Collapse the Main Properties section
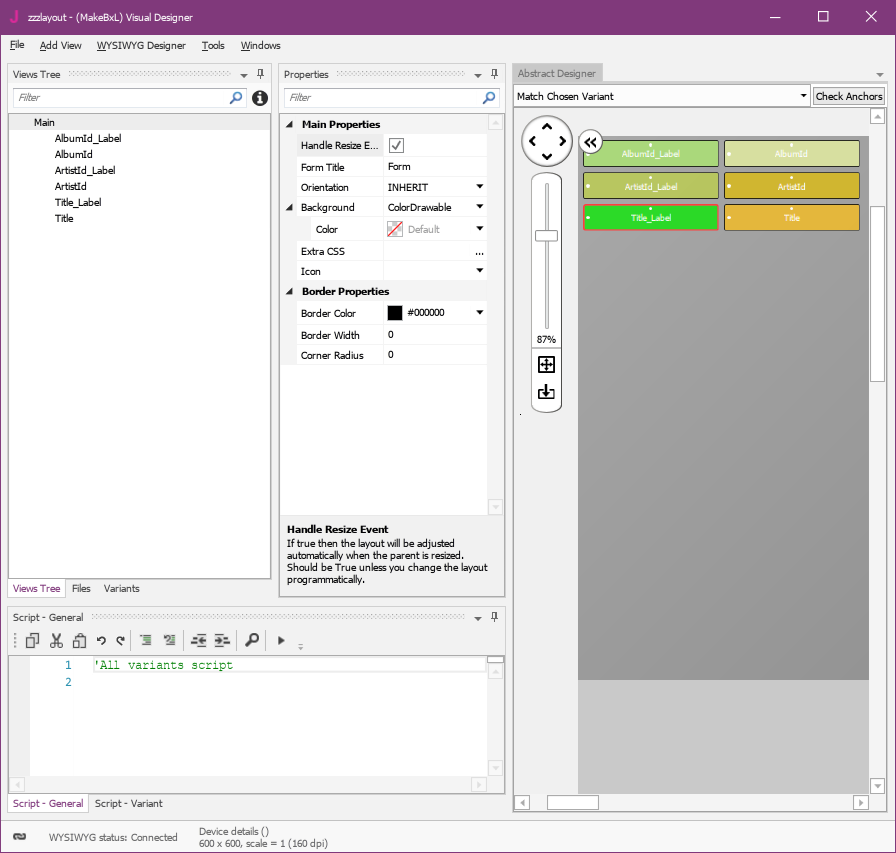The image size is (896, 853). point(291,124)
